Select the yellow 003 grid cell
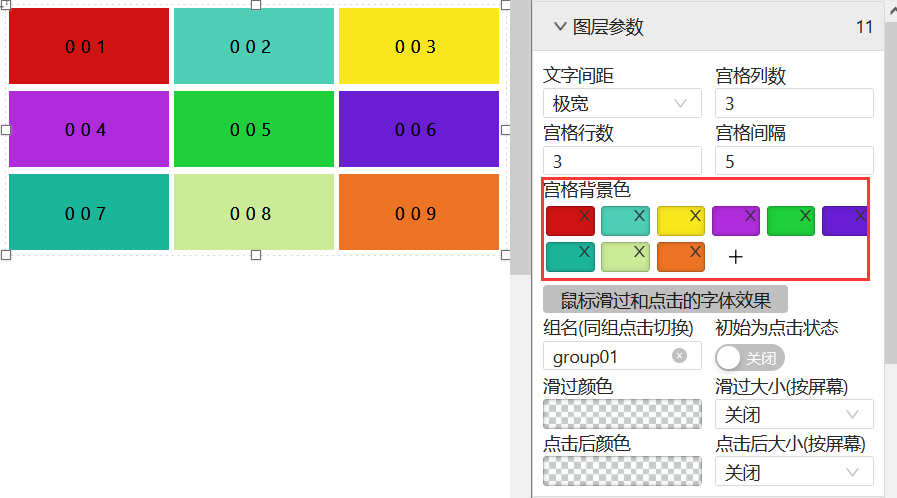This screenshot has height=498, width=897. (x=419, y=46)
